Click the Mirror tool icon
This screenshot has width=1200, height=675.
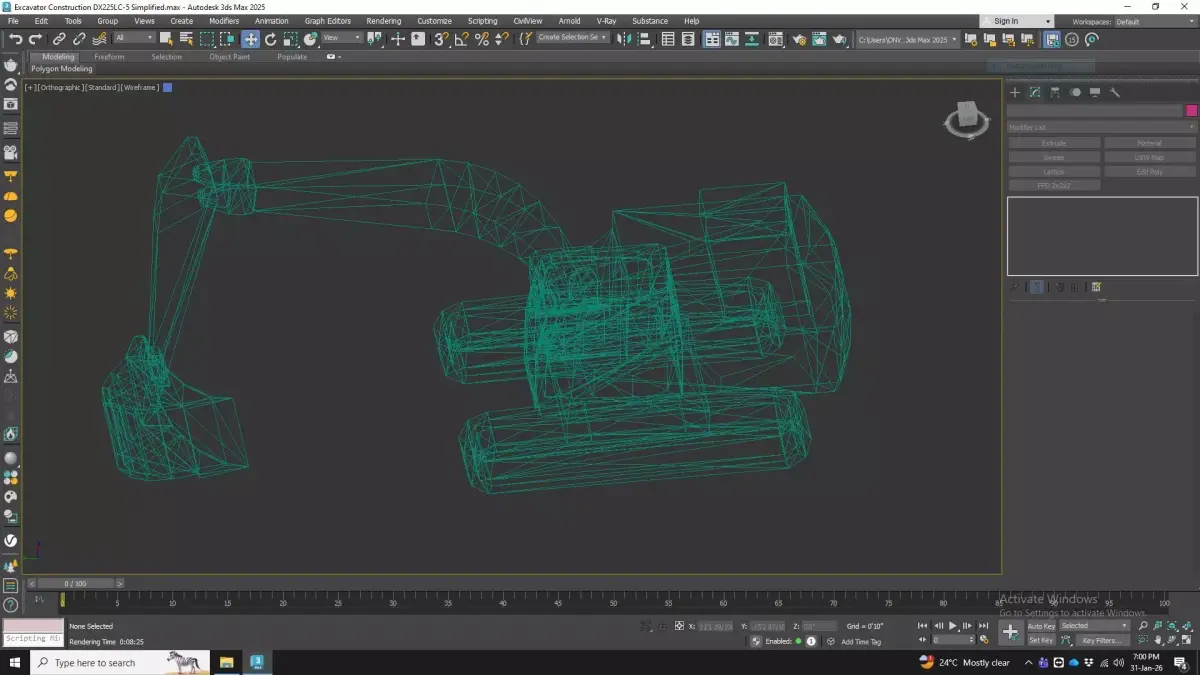coord(623,39)
